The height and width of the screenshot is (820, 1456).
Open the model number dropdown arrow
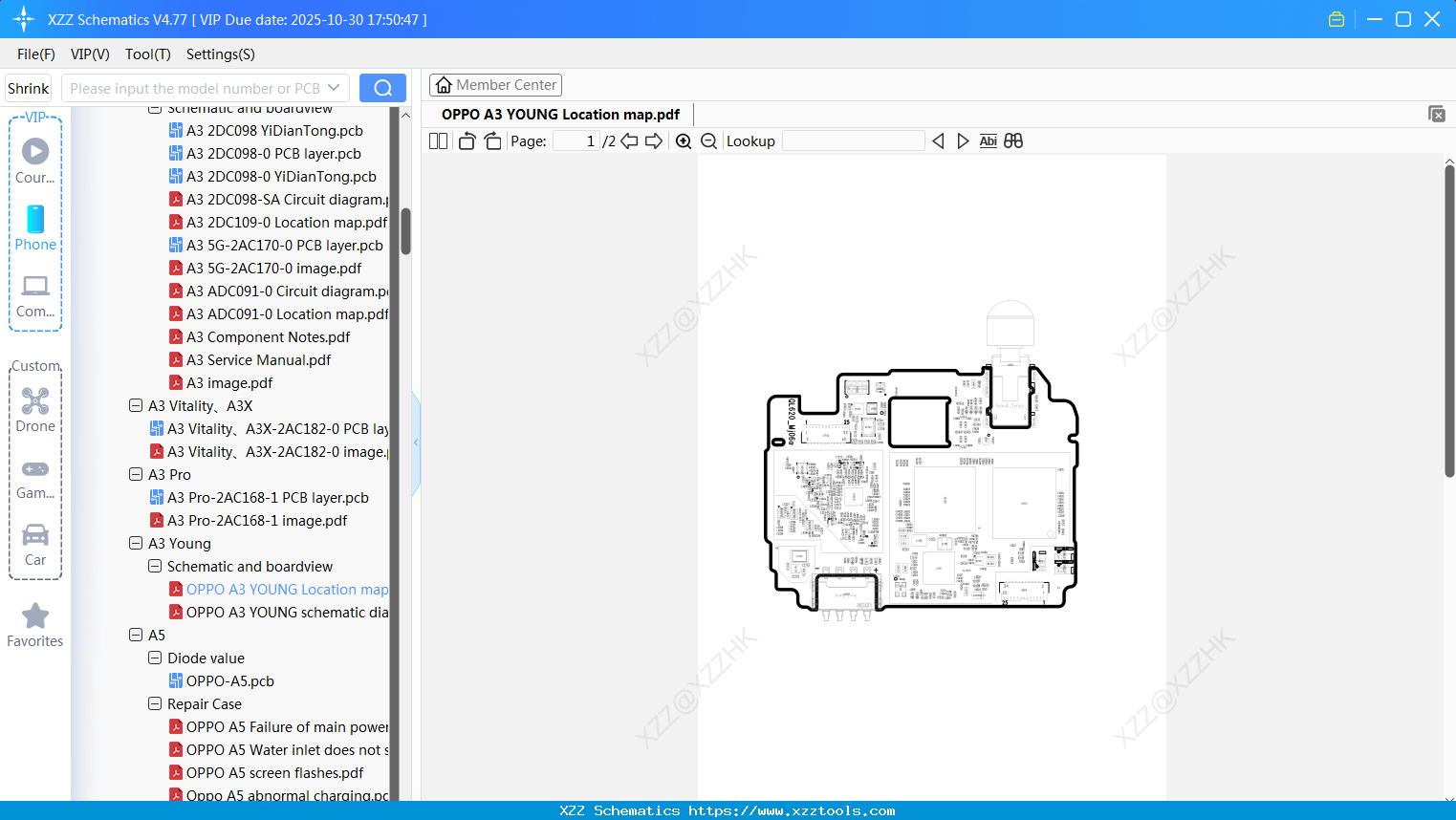[x=334, y=88]
